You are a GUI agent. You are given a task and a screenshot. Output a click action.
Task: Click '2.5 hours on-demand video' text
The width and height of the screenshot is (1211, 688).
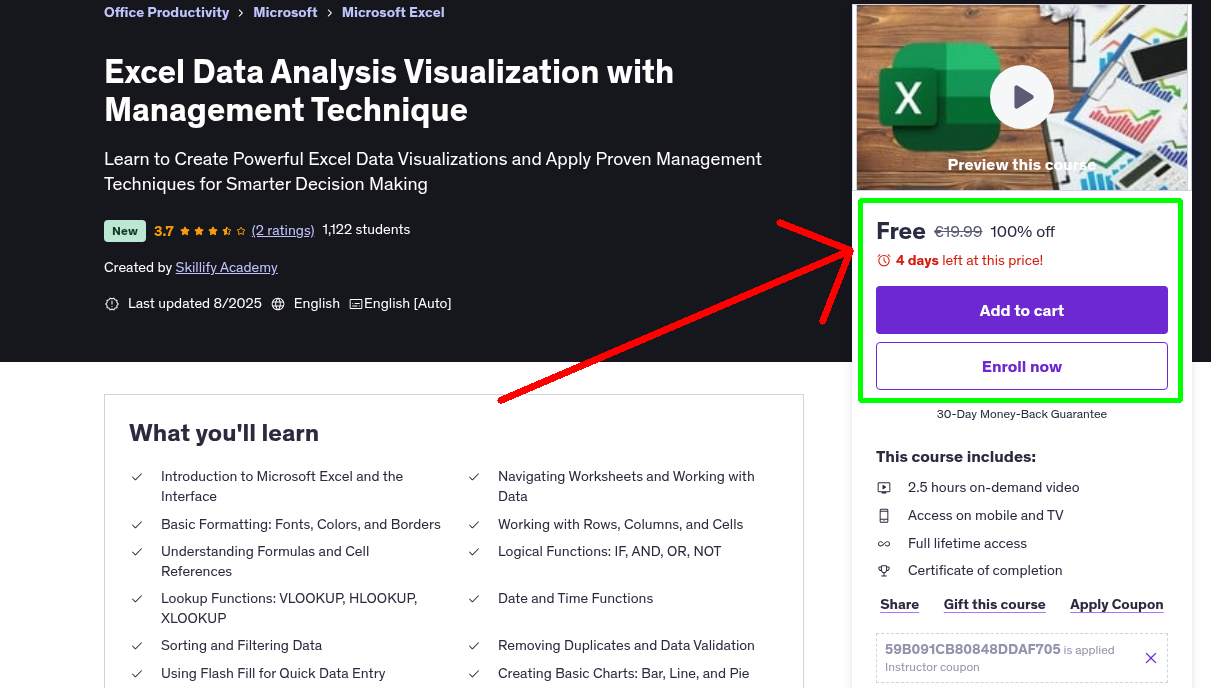(x=993, y=488)
